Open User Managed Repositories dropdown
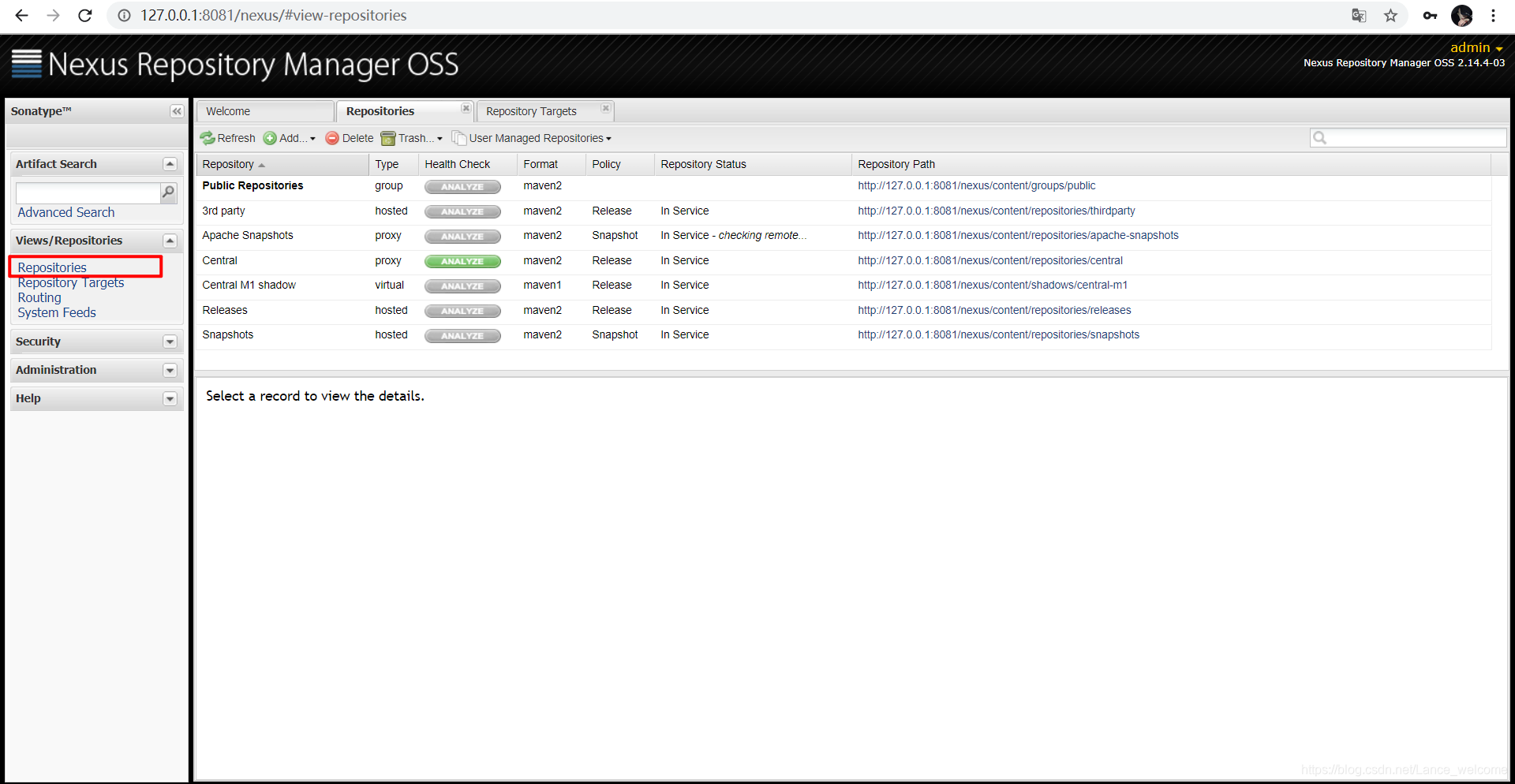1515x784 pixels. point(532,138)
